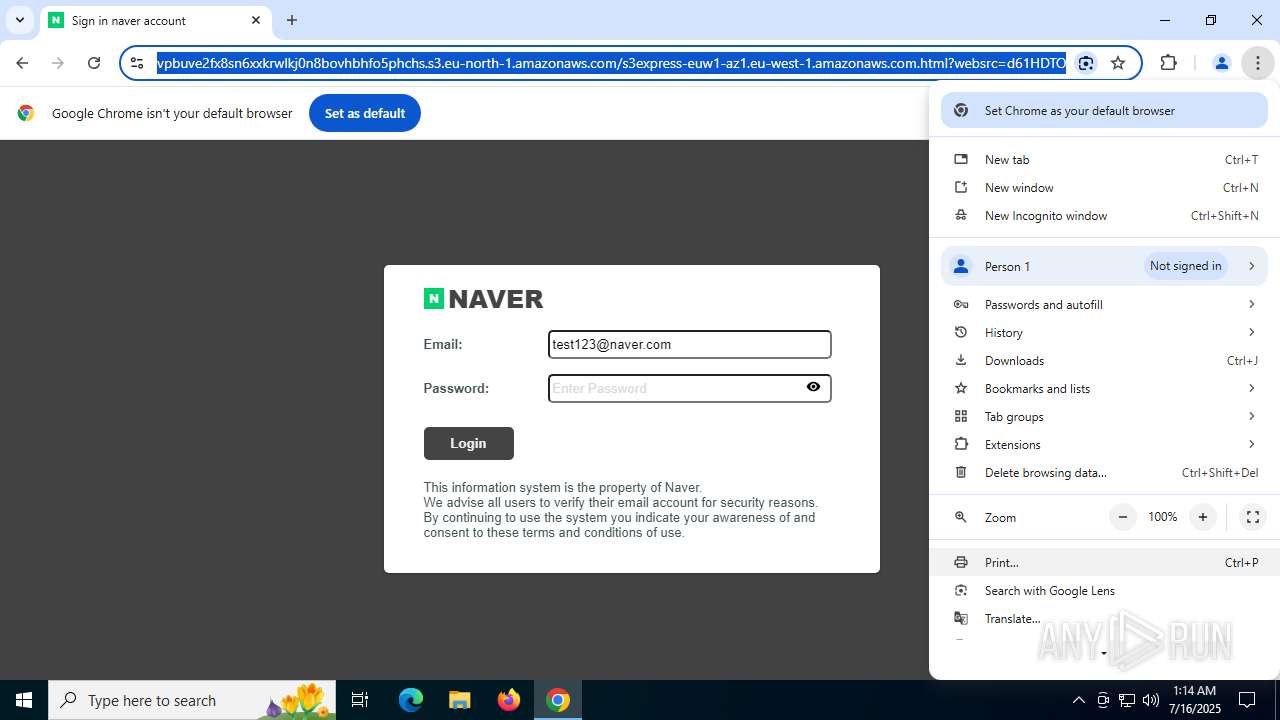This screenshot has height=720, width=1280.
Task: Choose Translate from the menu
Action: (1104, 619)
